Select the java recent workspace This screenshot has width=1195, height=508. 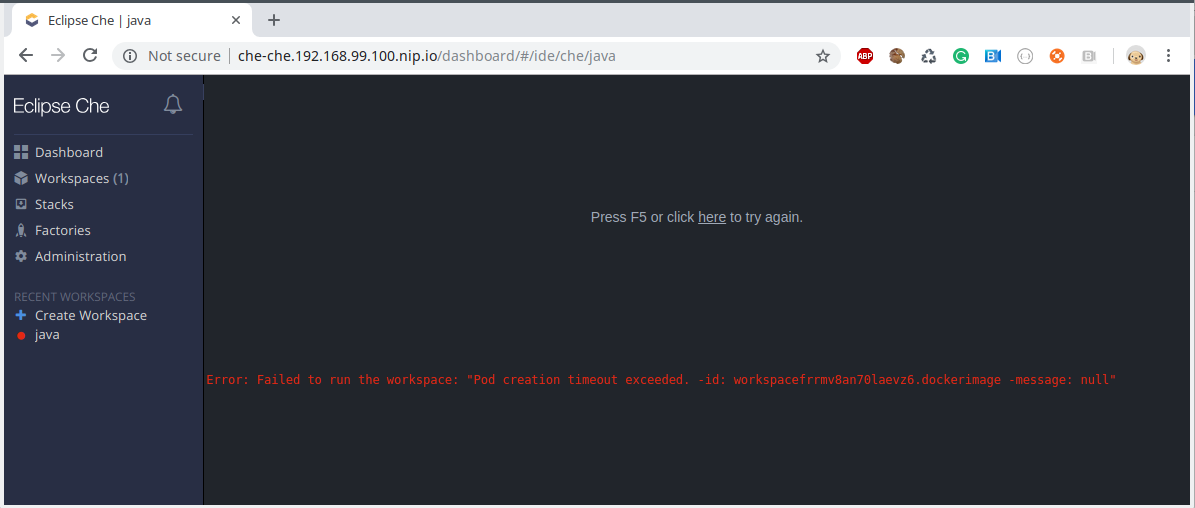pos(47,334)
